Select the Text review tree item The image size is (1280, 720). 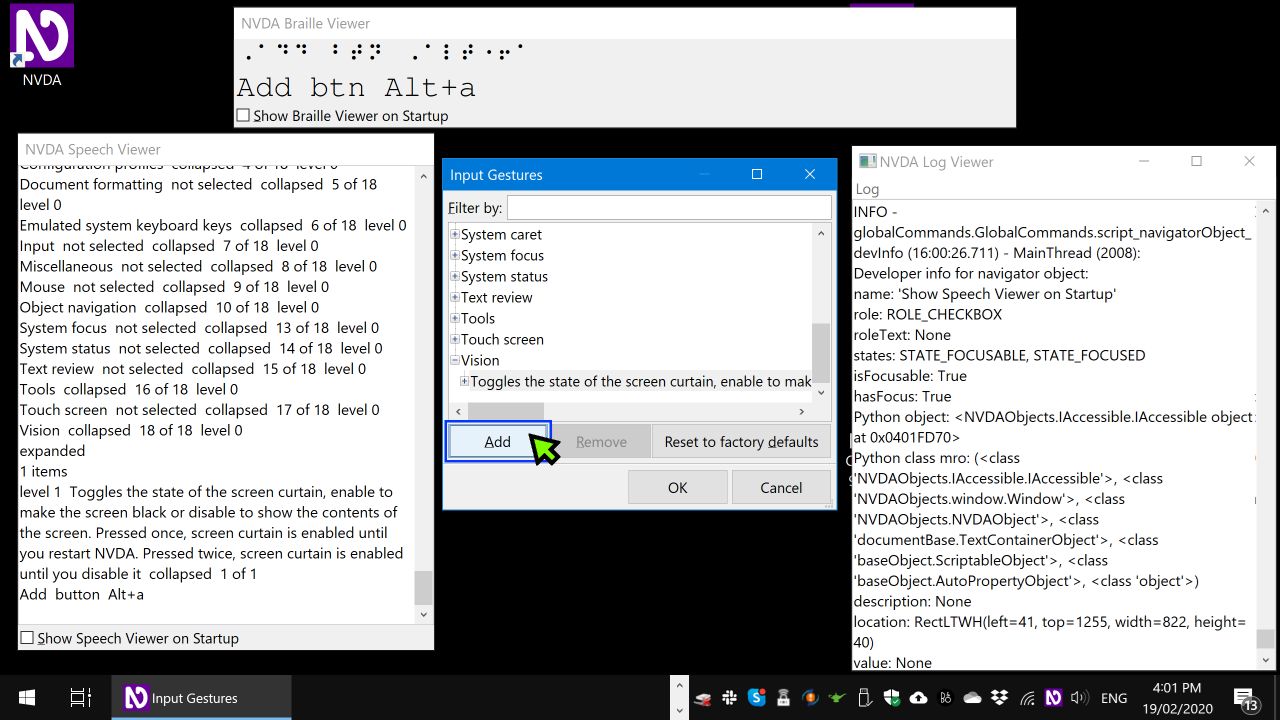[497, 298]
